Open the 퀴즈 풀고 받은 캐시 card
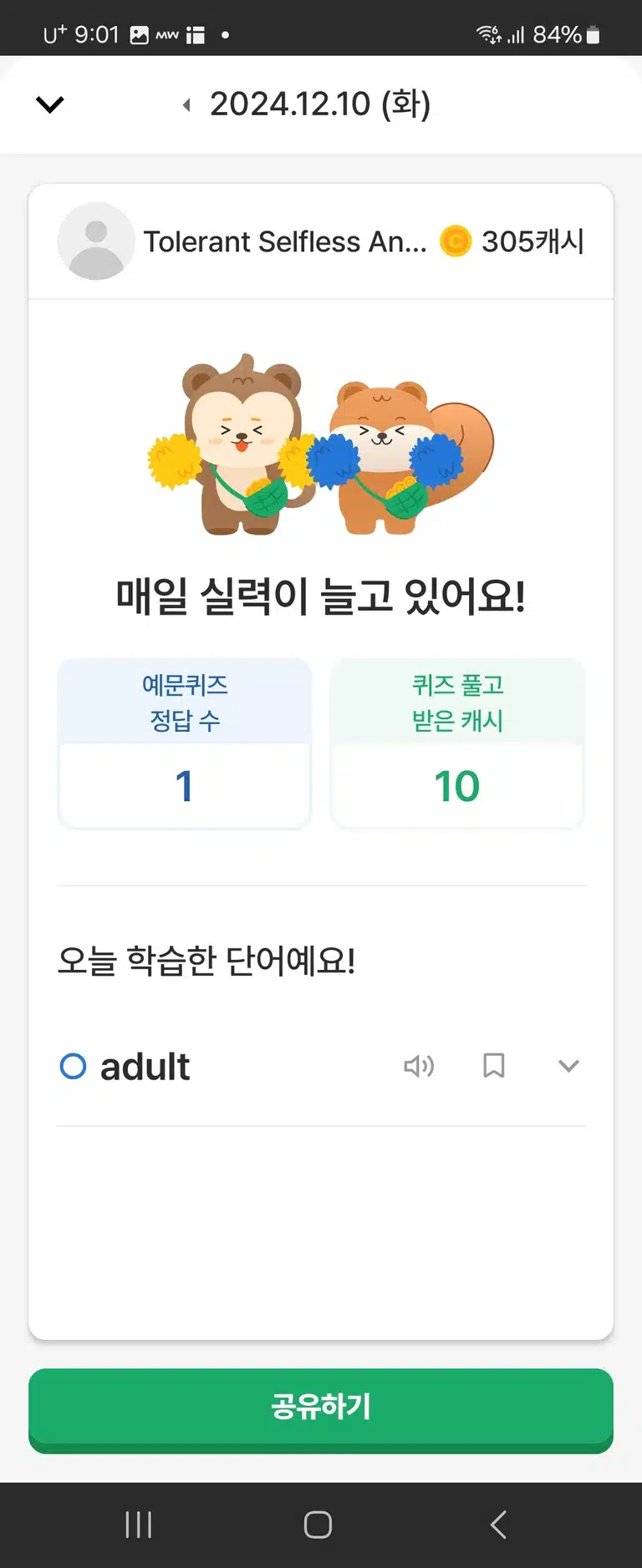 (x=457, y=743)
